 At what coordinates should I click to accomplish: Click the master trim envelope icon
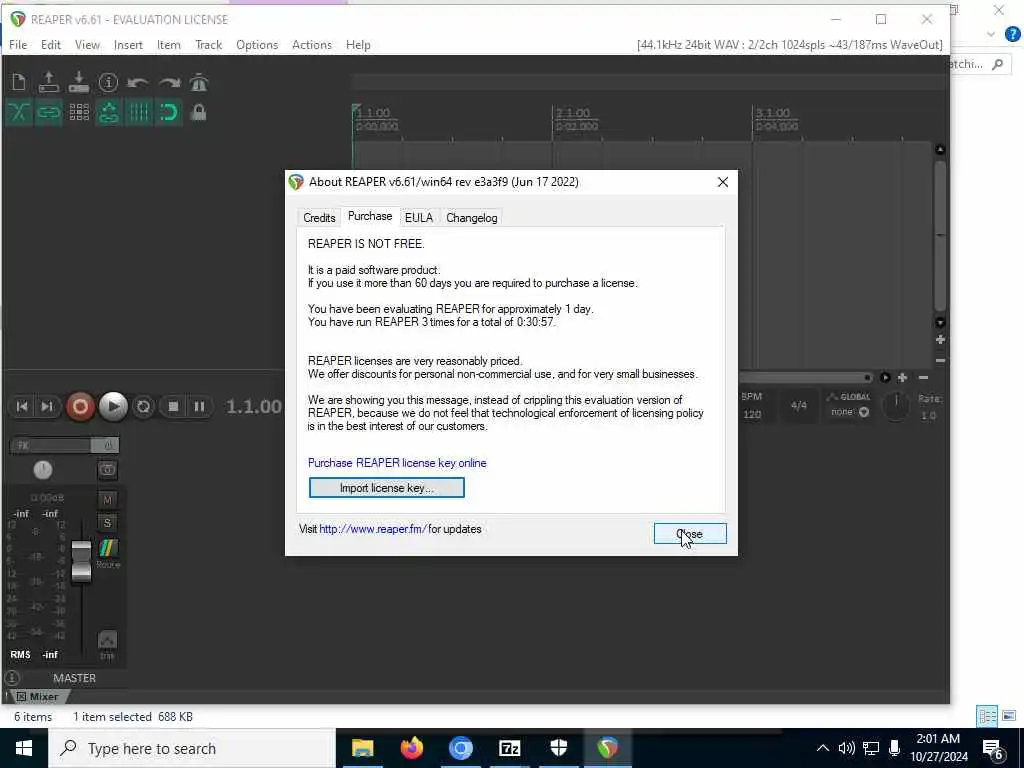(107, 640)
